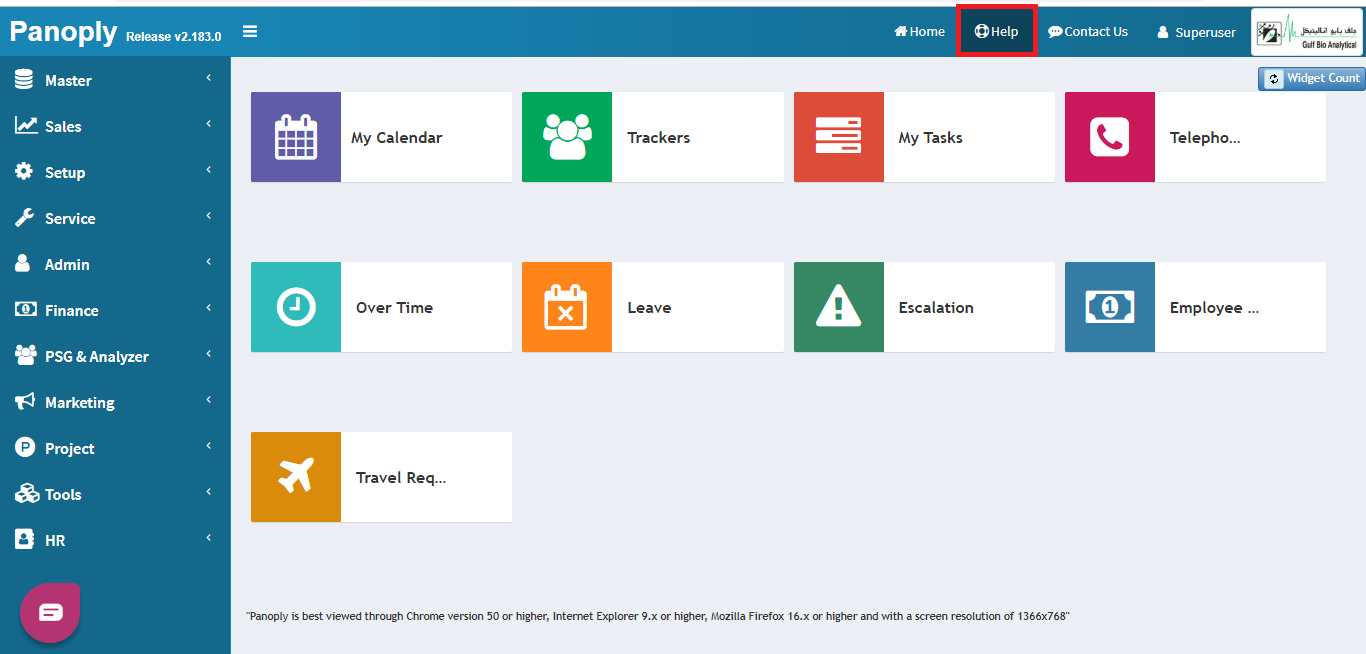Select the Finance label in sidebar

[x=72, y=311]
